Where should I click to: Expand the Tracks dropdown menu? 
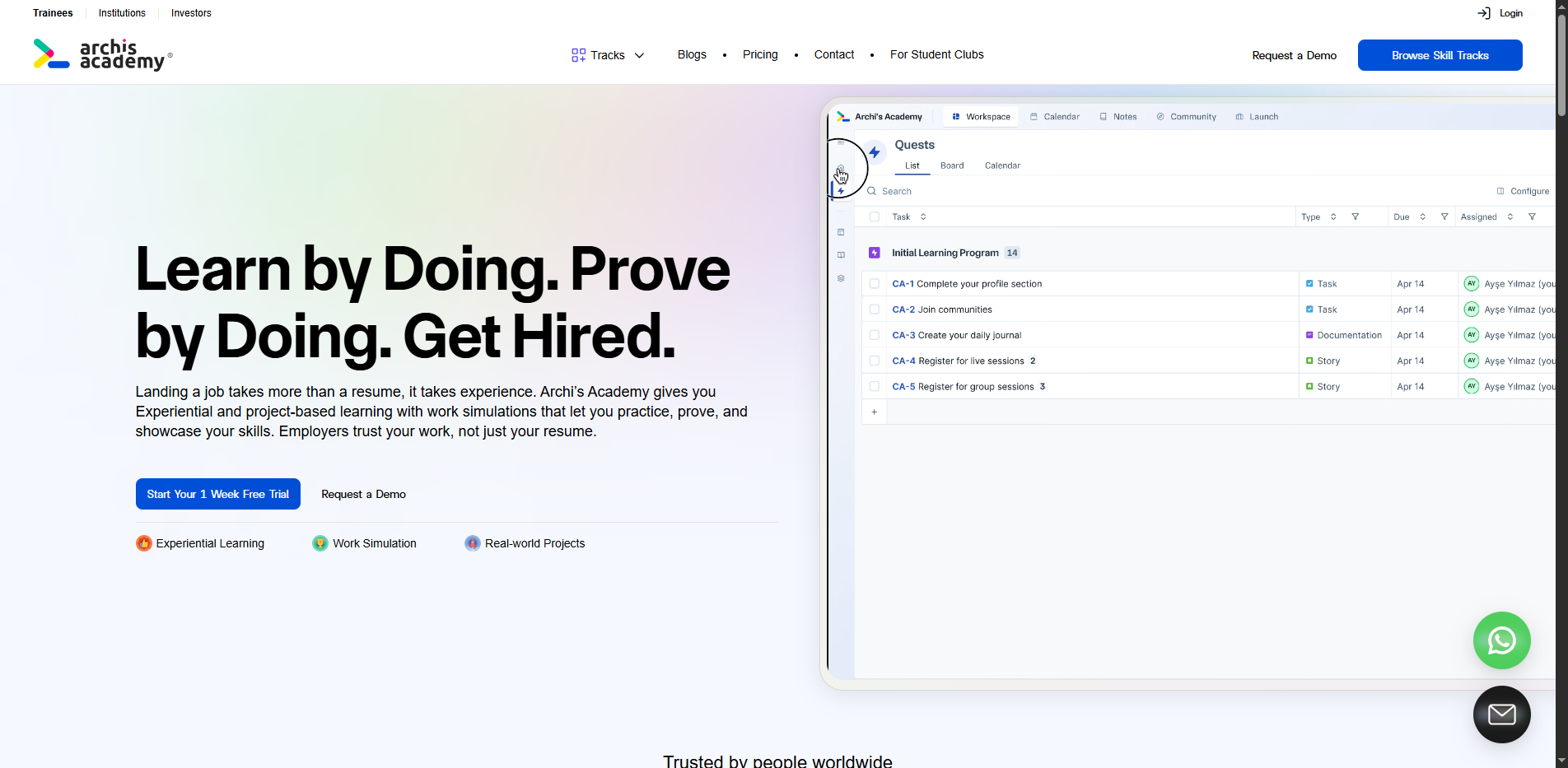coord(608,55)
